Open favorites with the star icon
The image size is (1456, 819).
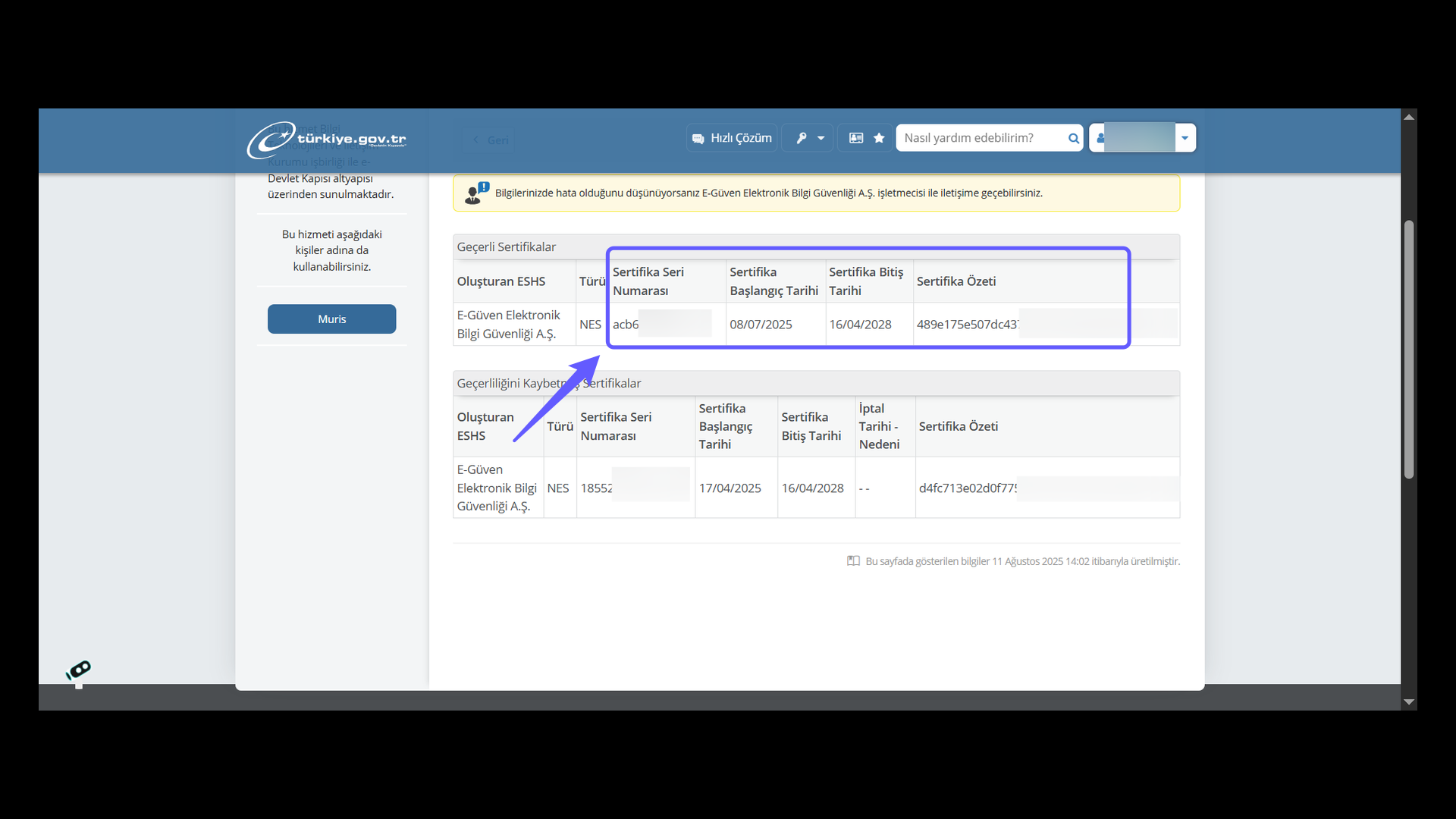[x=879, y=138]
